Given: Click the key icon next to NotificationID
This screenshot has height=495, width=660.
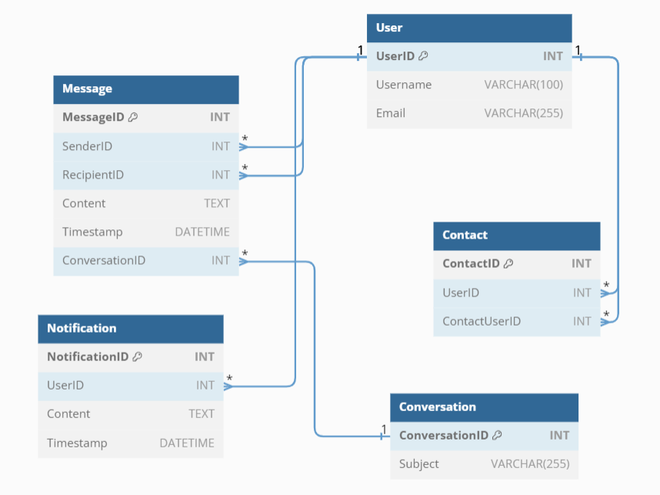Looking at the screenshot, I should pyautogui.click(x=138, y=357).
